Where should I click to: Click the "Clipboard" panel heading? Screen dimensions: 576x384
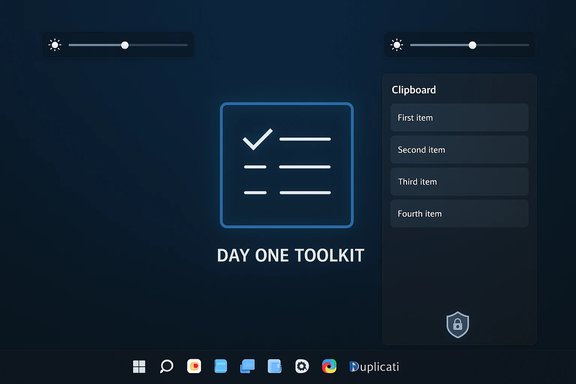click(x=414, y=90)
